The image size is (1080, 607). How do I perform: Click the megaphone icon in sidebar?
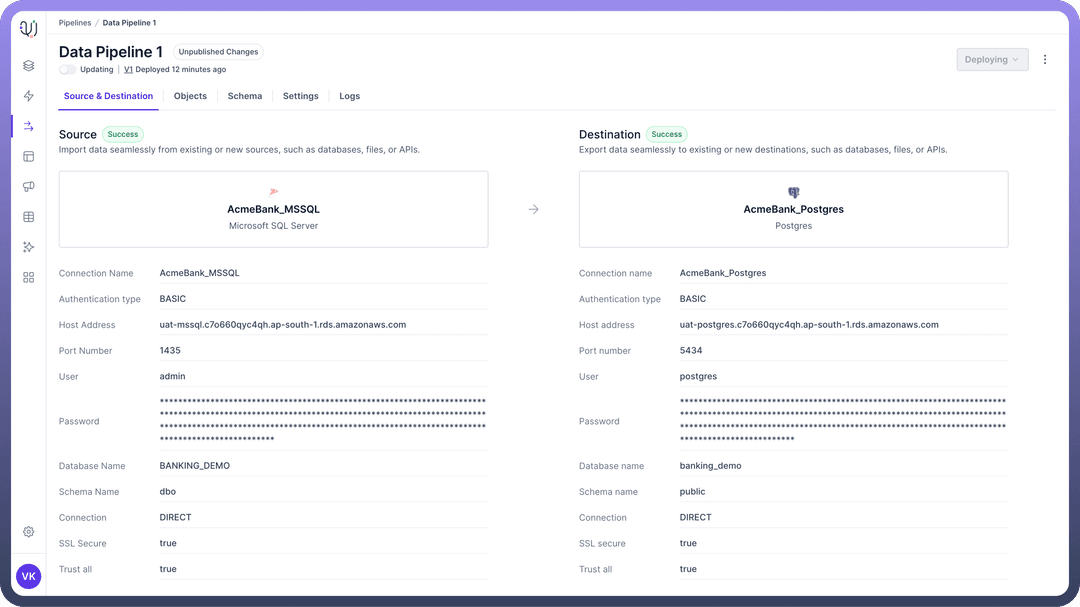pyautogui.click(x=29, y=186)
